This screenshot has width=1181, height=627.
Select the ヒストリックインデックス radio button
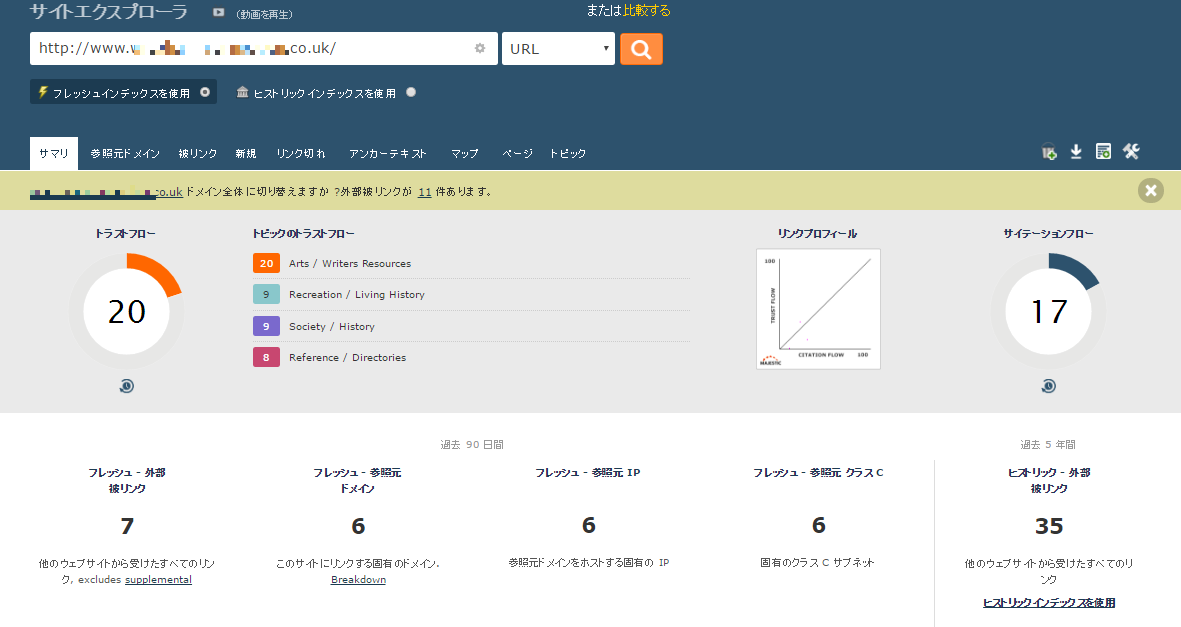pyautogui.click(x=411, y=92)
